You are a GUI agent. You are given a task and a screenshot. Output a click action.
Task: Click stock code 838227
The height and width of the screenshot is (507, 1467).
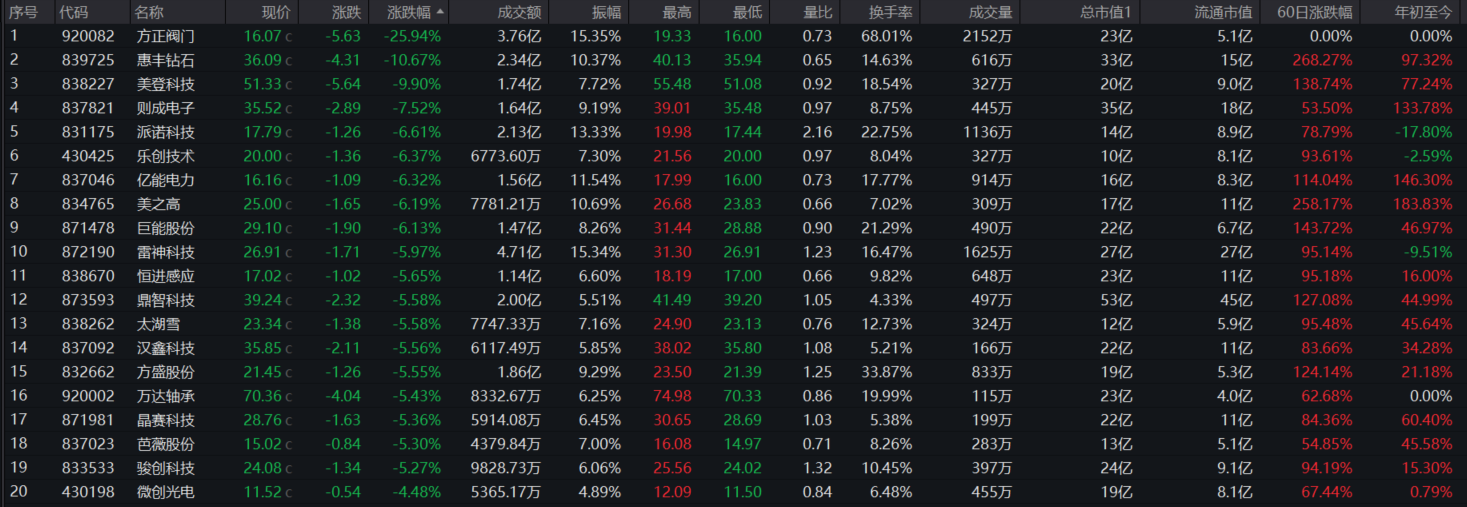tap(88, 84)
